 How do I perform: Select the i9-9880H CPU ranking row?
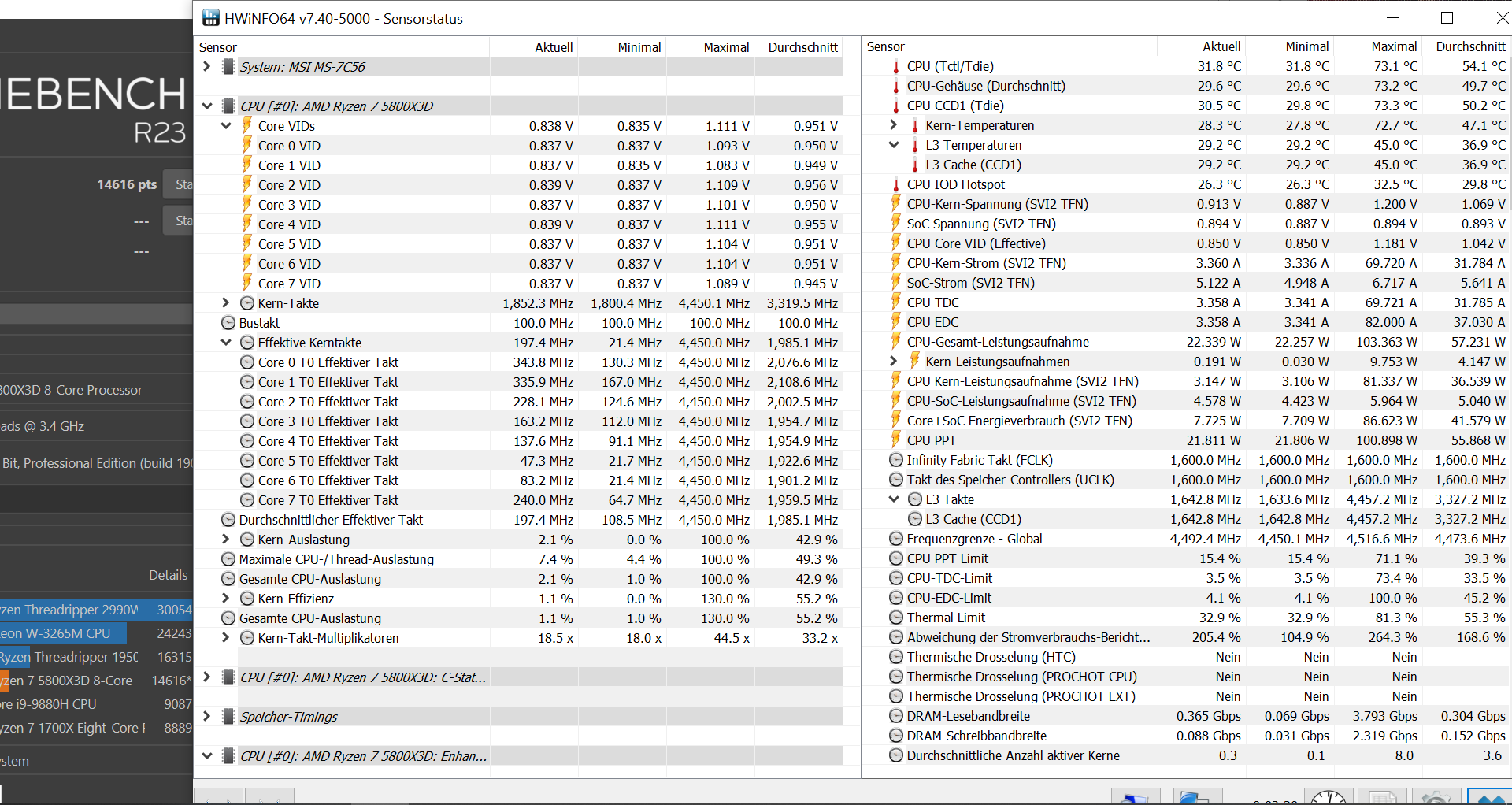pyautogui.click(x=96, y=704)
